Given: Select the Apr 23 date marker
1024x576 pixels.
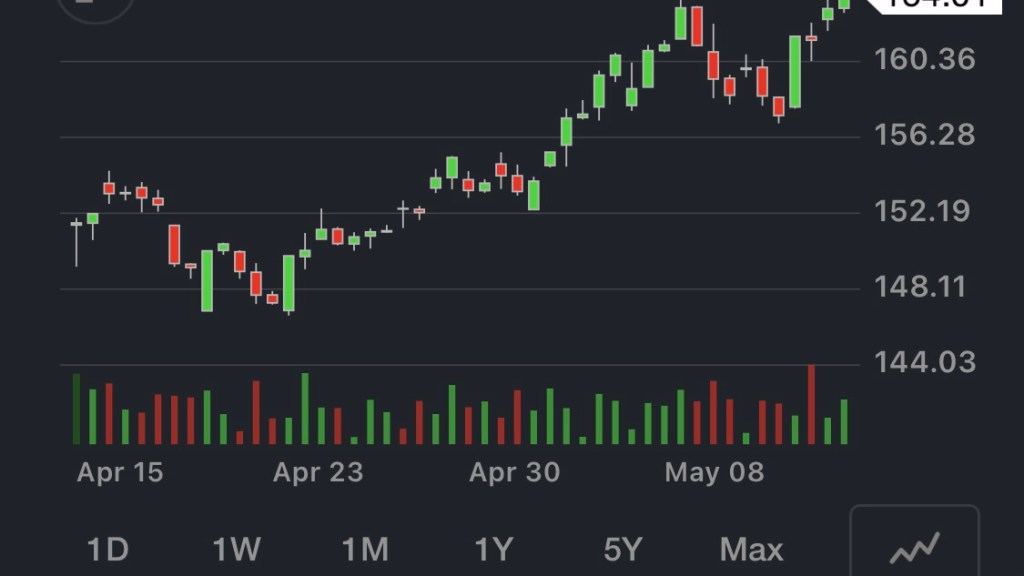Looking at the screenshot, I should [318, 472].
